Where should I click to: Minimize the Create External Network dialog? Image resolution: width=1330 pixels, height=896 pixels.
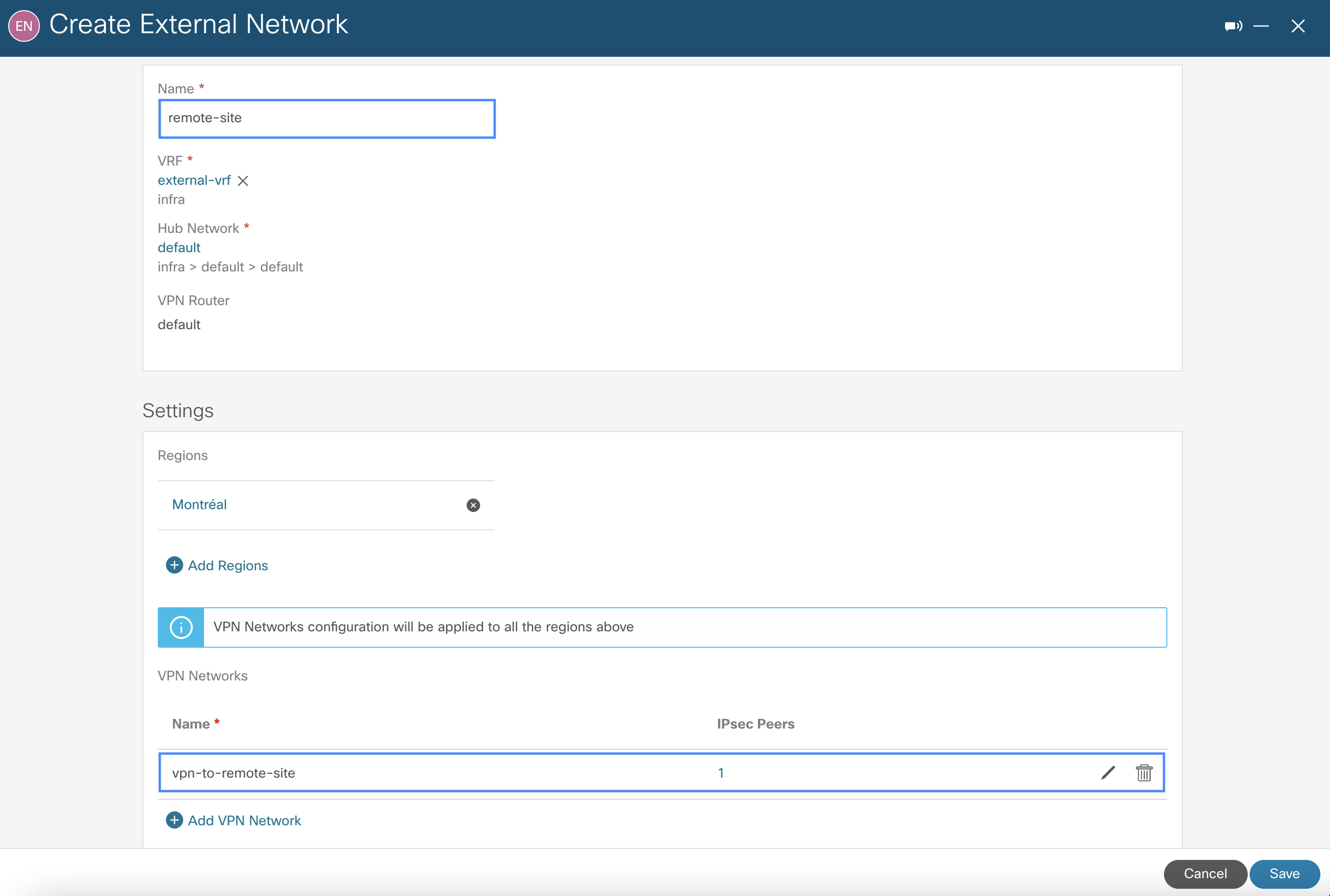tap(1261, 26)
